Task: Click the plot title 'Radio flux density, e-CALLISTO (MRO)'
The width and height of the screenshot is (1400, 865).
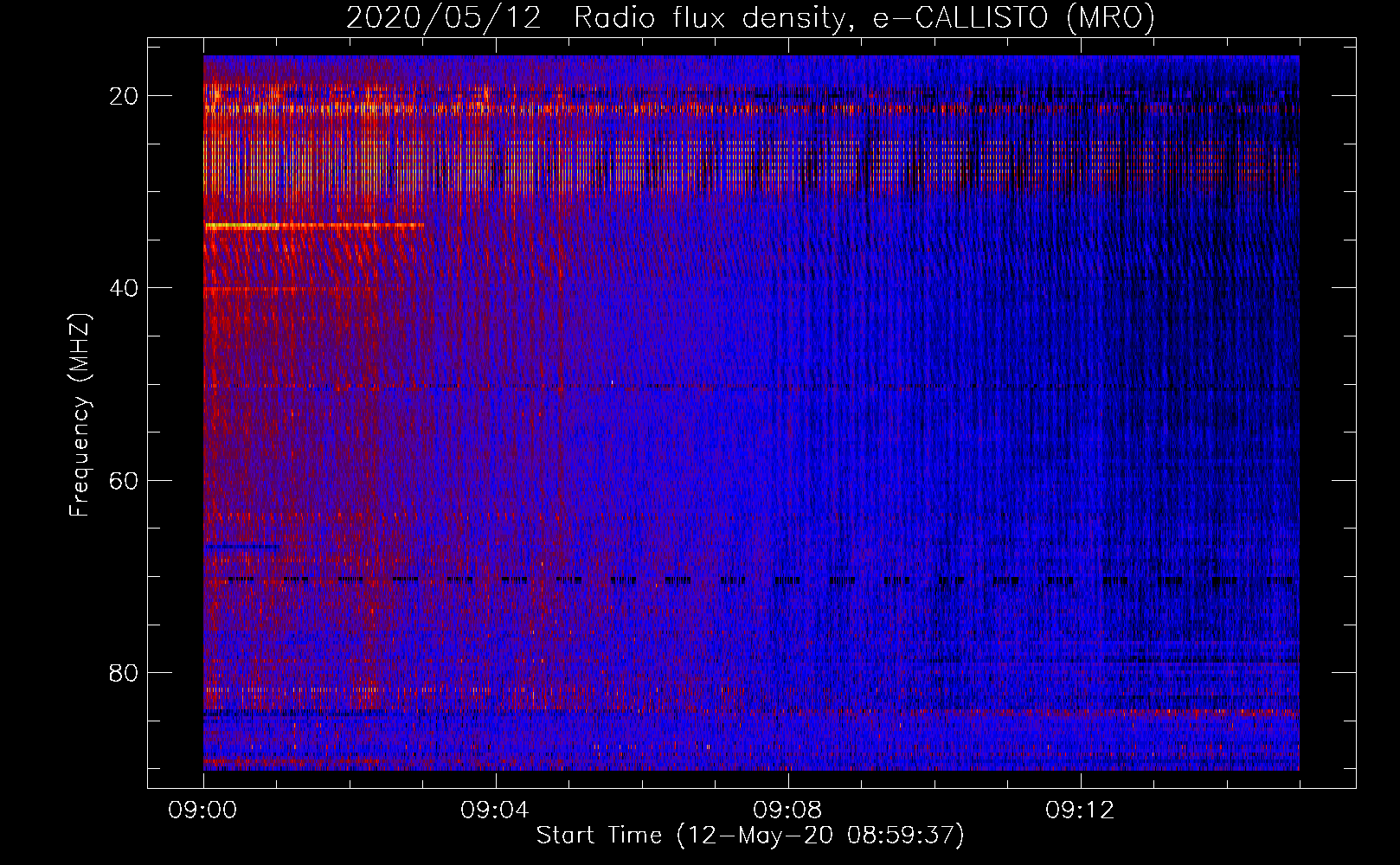Action: point(864,18)
